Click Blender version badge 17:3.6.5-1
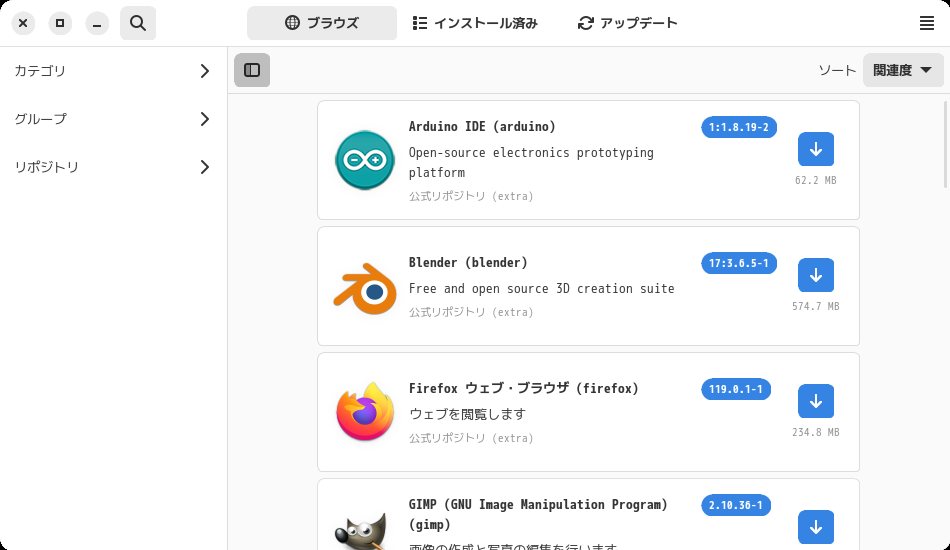950x550 pixels. [x=739, y=263]
